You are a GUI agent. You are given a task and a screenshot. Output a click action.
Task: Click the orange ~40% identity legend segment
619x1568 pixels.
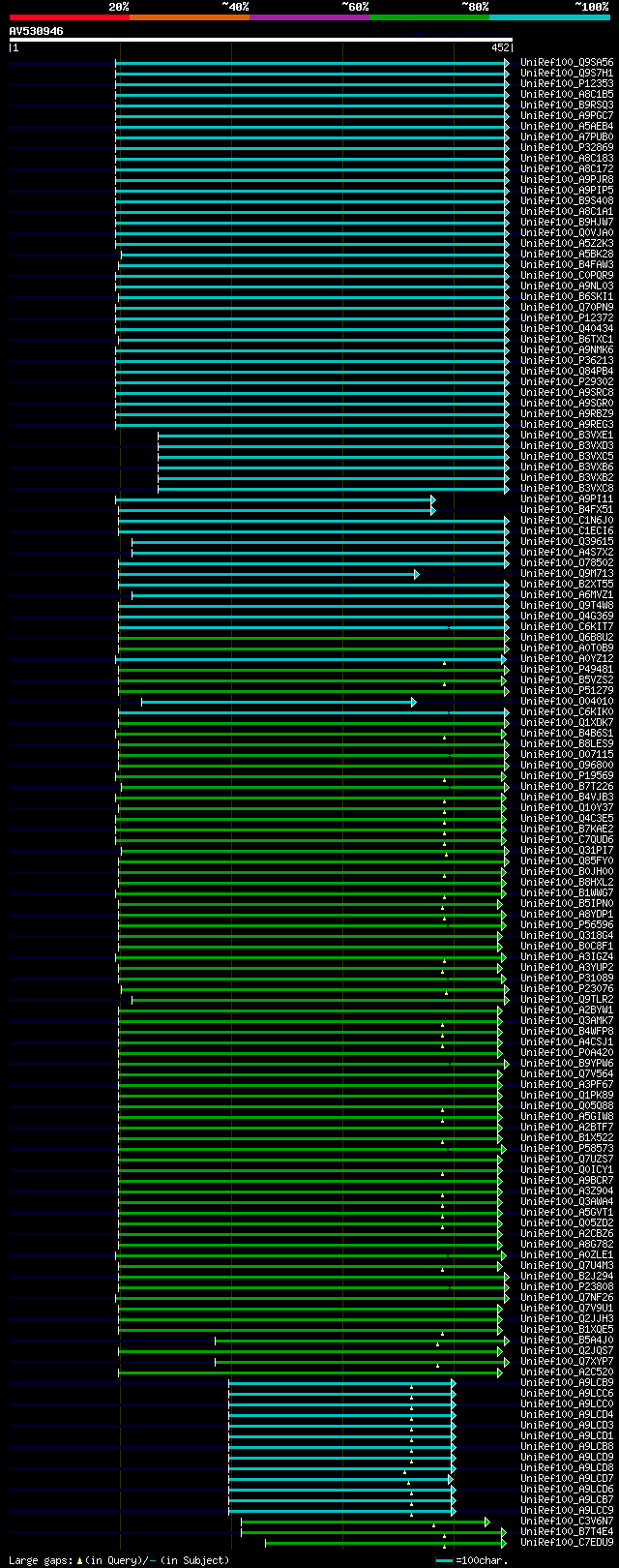pos(190,17)
